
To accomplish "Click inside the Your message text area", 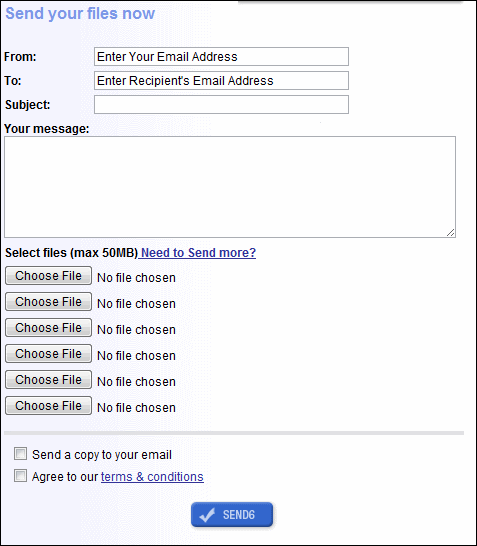I will click(x=230, y=187).
